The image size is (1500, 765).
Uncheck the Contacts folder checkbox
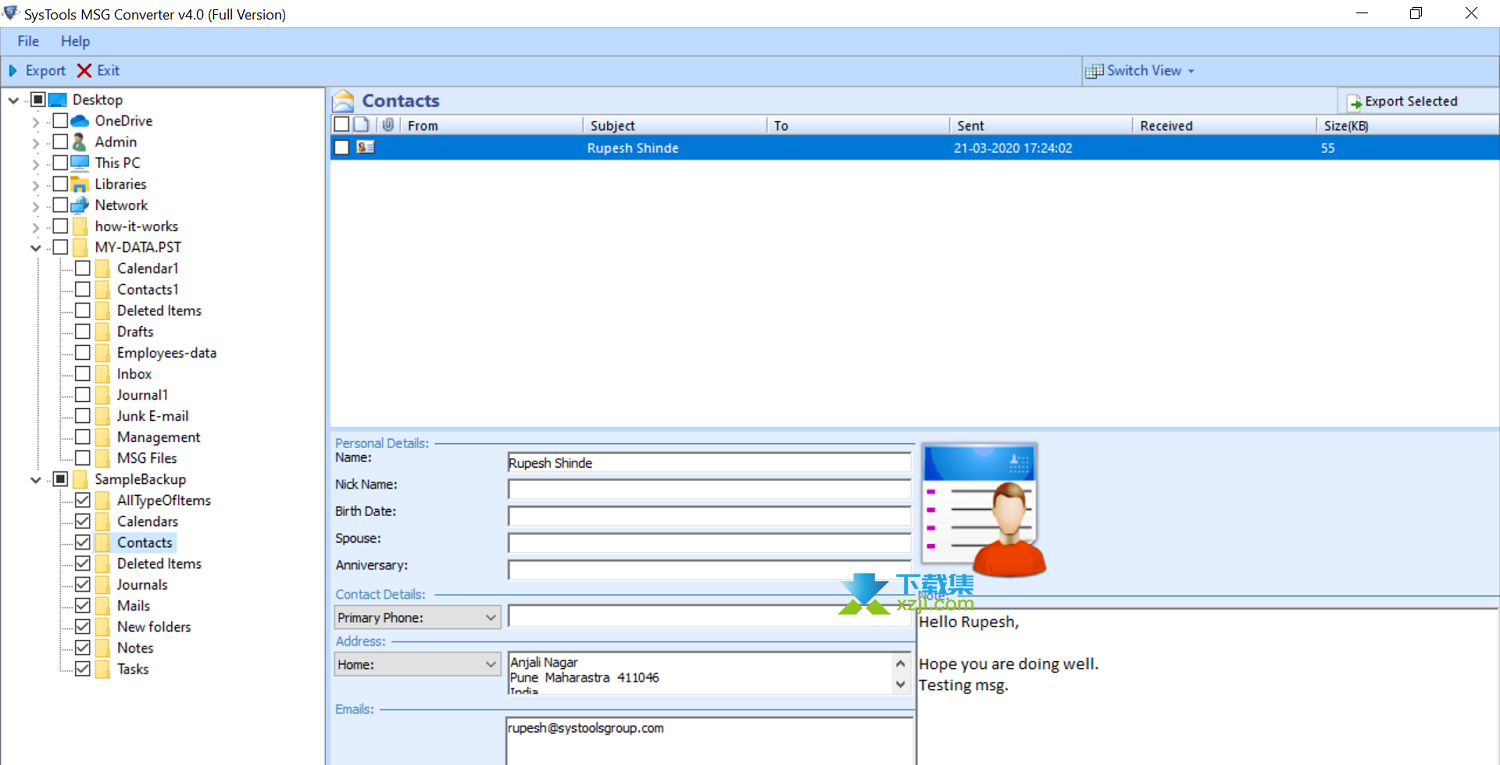coord(83,542)
